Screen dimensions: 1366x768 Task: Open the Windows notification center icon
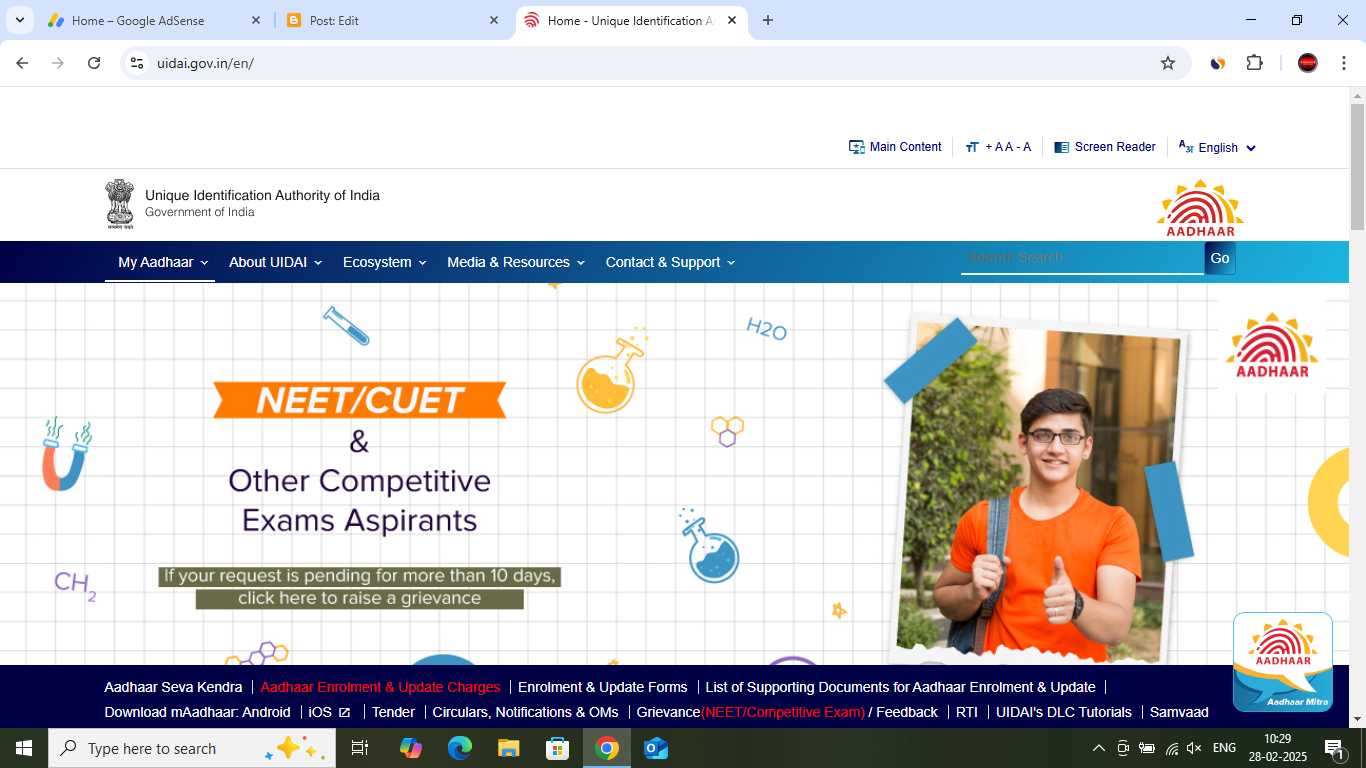[x=1335, y=748]
